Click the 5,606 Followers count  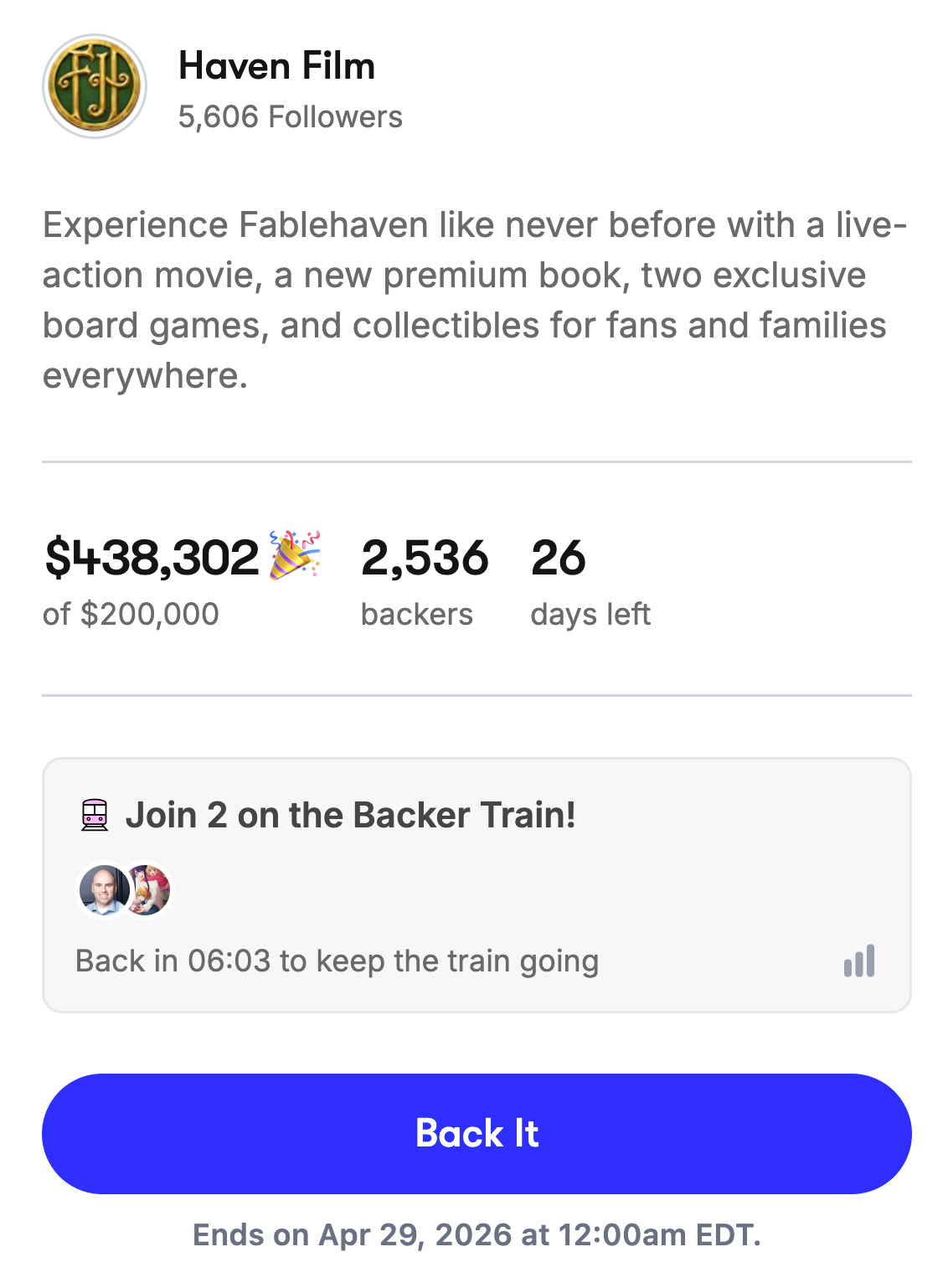pos(290,117)
